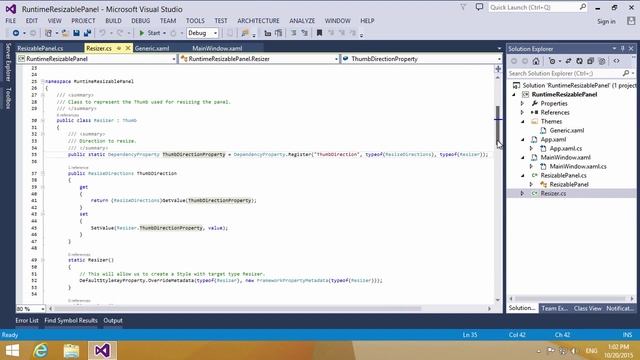Click Sync with Active Document icon
This screenshot has width=640, height=360.
click(568, 61)
